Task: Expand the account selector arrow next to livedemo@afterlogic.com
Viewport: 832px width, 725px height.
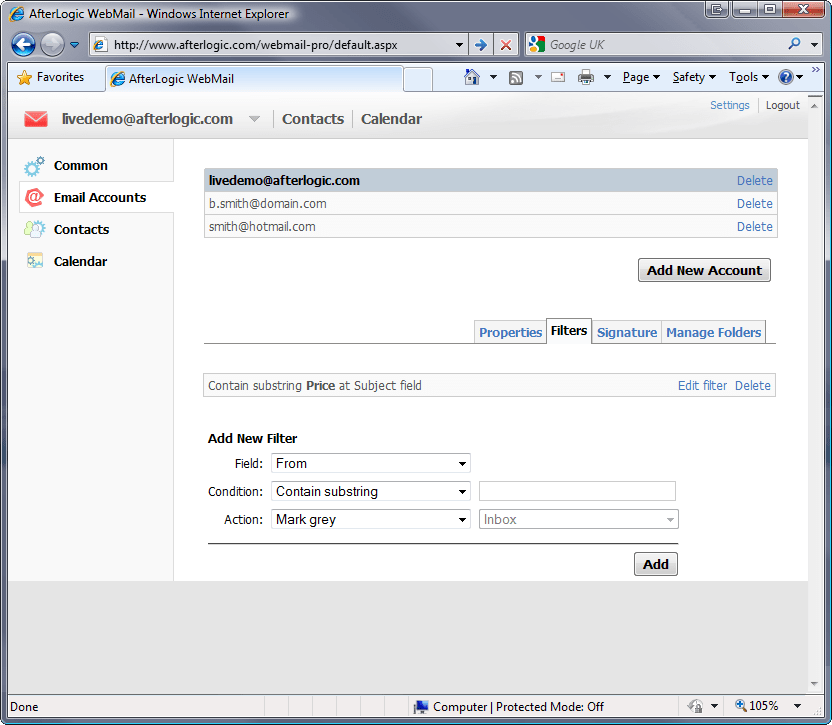Action: (x=254, y=118)
